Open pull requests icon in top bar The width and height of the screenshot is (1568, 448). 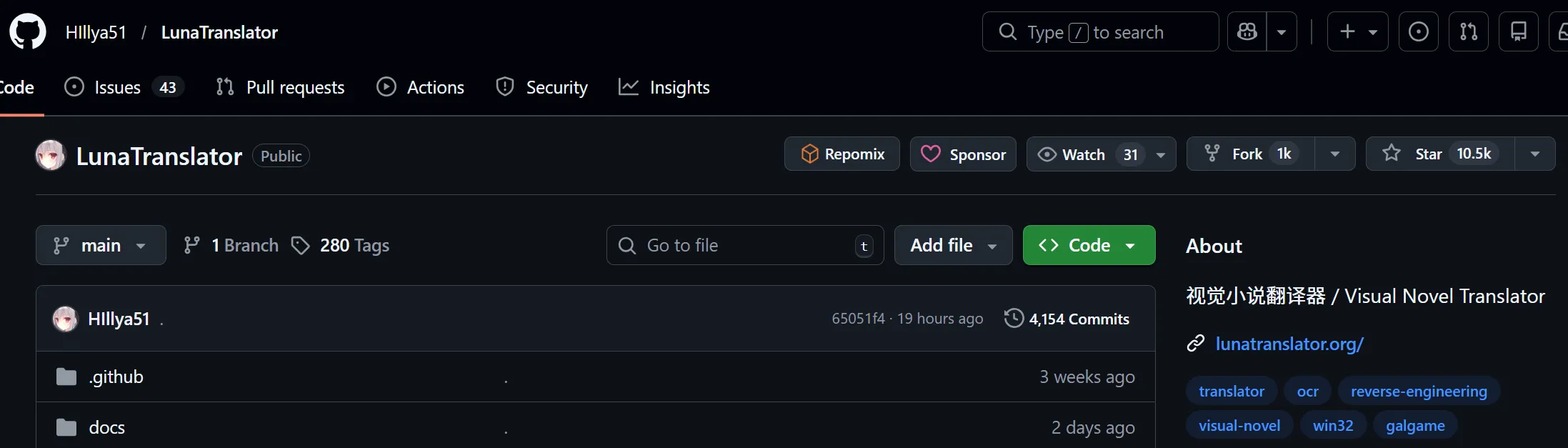click(1468, 32)
